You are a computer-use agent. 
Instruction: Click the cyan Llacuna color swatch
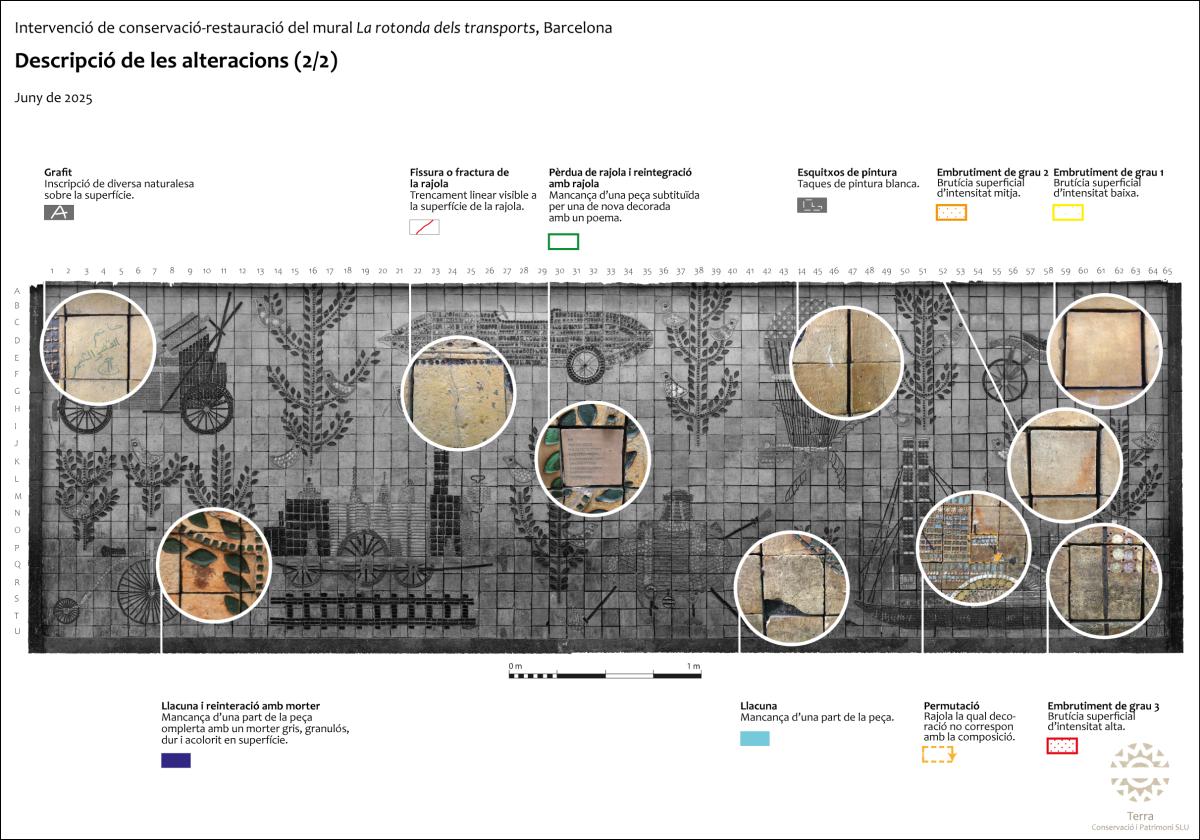coord(755,739)
